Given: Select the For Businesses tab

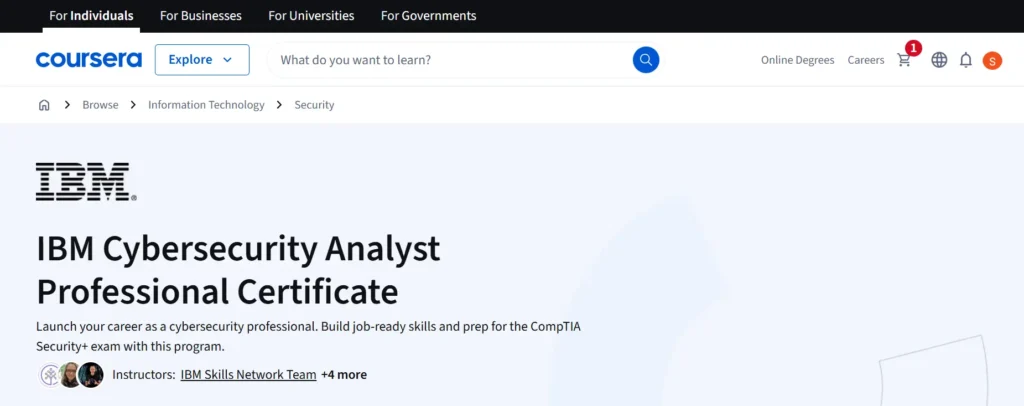Looking at the screenshot, I should pos(200,16).
